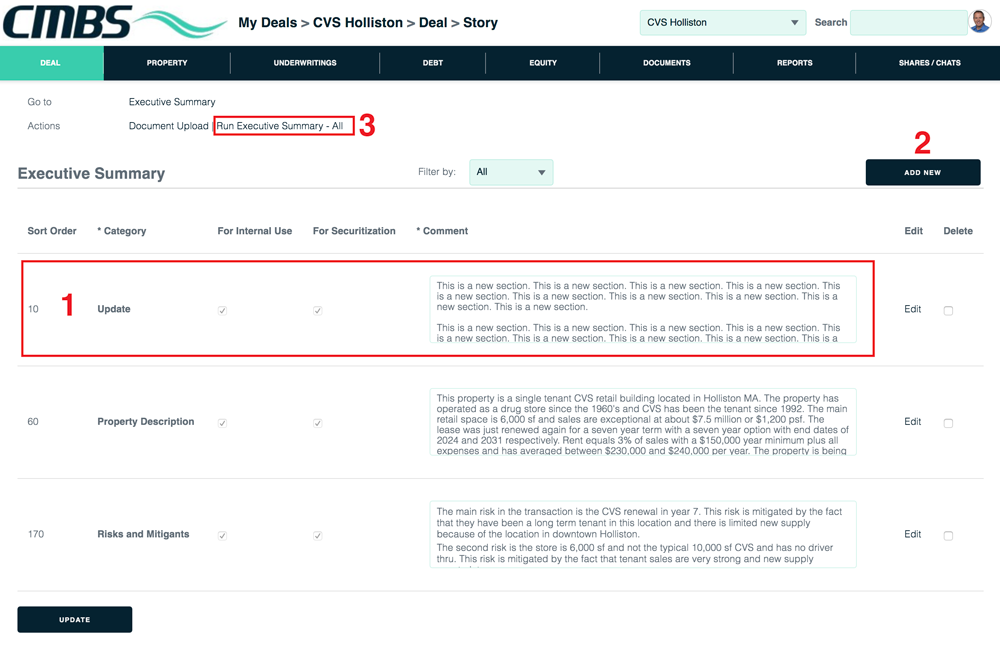Click the Risks and Mitigants comment box
Viewport: 1000px width, 646px height.
[x=643, y=534]
